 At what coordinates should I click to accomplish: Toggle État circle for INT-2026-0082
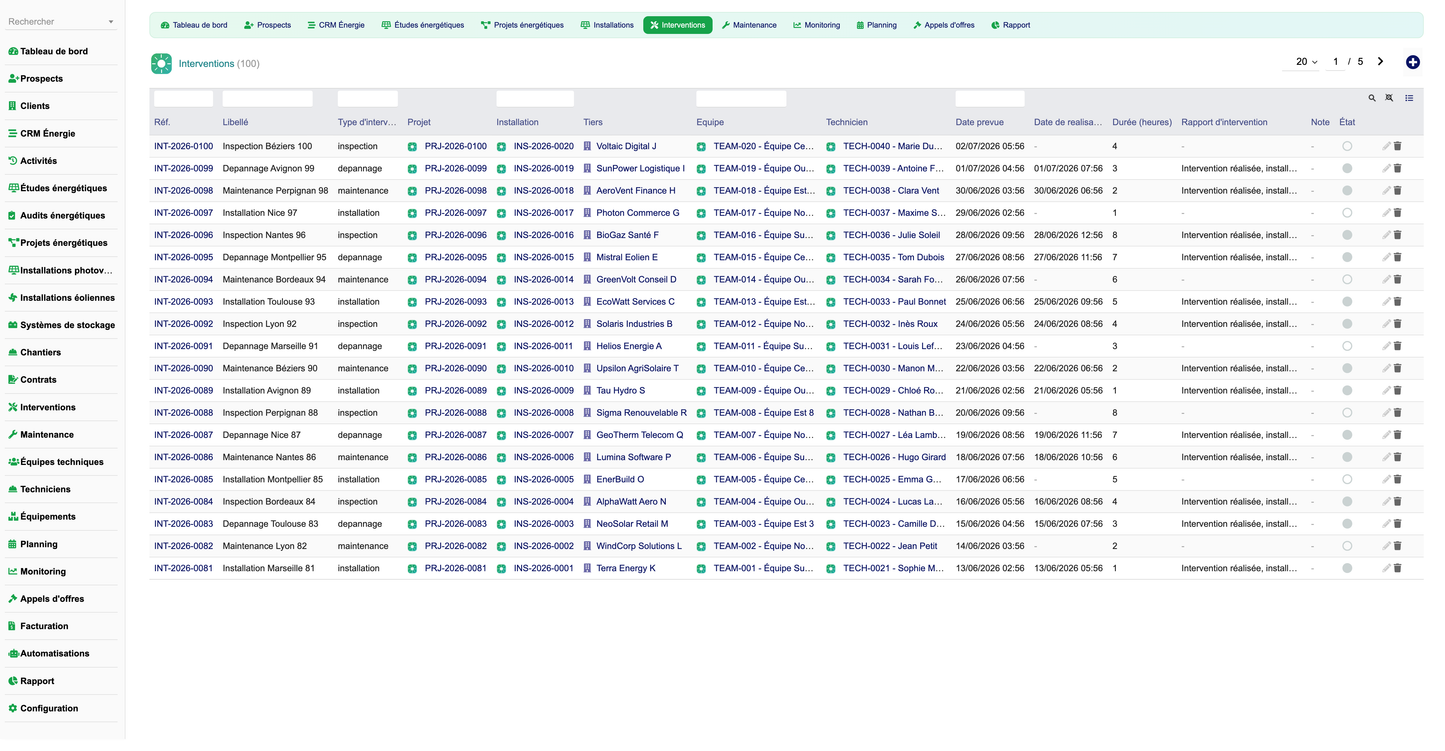[1347, 546]
